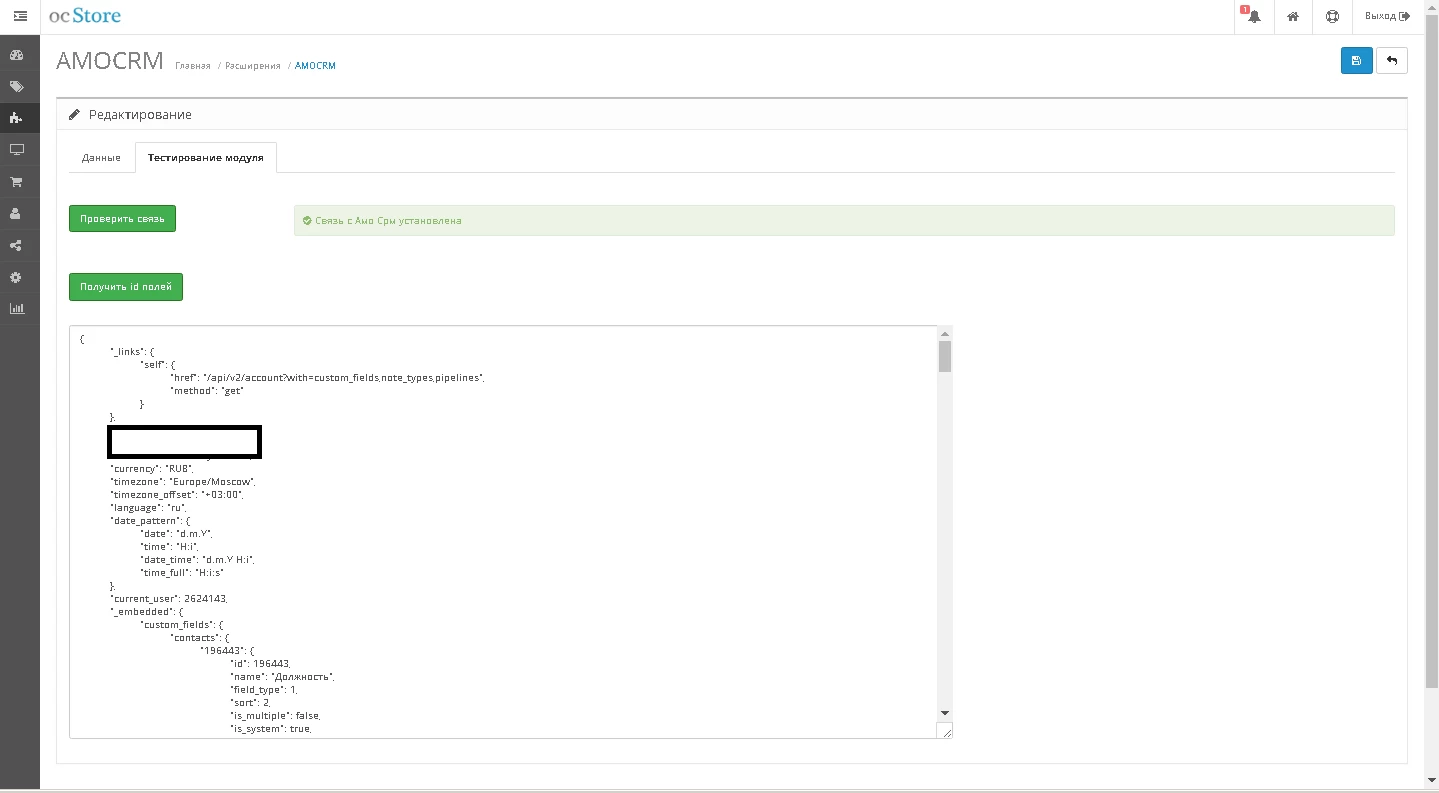Open the Design monitor sidebar icon
Viewport: 1439px width, 793px height.
pos(16,150)
